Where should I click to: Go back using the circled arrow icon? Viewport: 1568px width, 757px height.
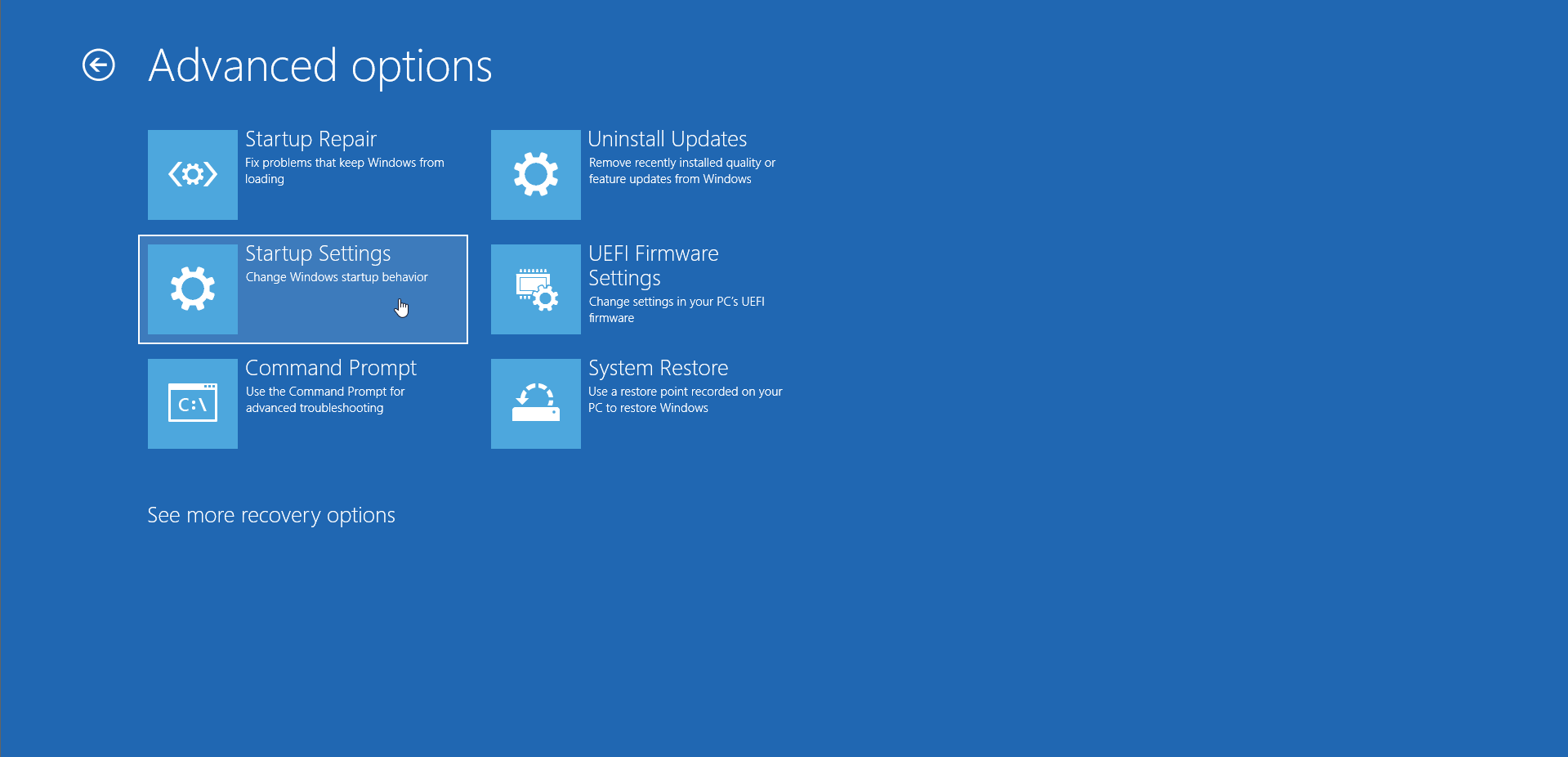coord(99,65)
